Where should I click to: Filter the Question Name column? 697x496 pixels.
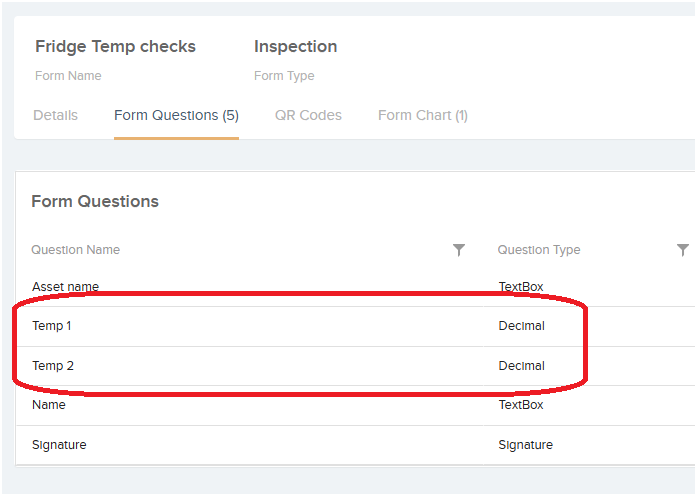tap(459, 250)
